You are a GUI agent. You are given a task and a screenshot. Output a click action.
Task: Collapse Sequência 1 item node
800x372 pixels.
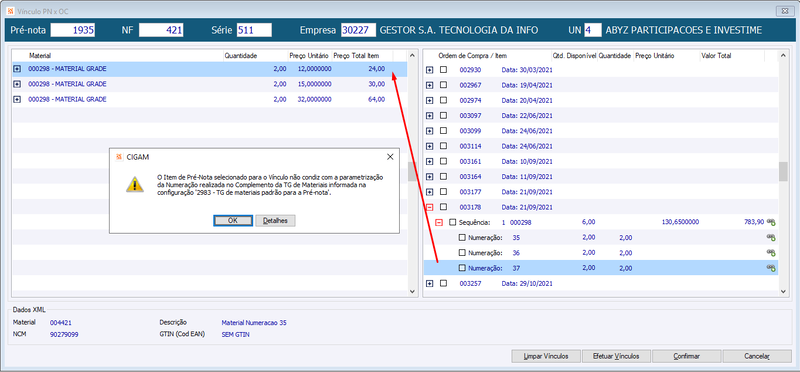pos(439,222)
